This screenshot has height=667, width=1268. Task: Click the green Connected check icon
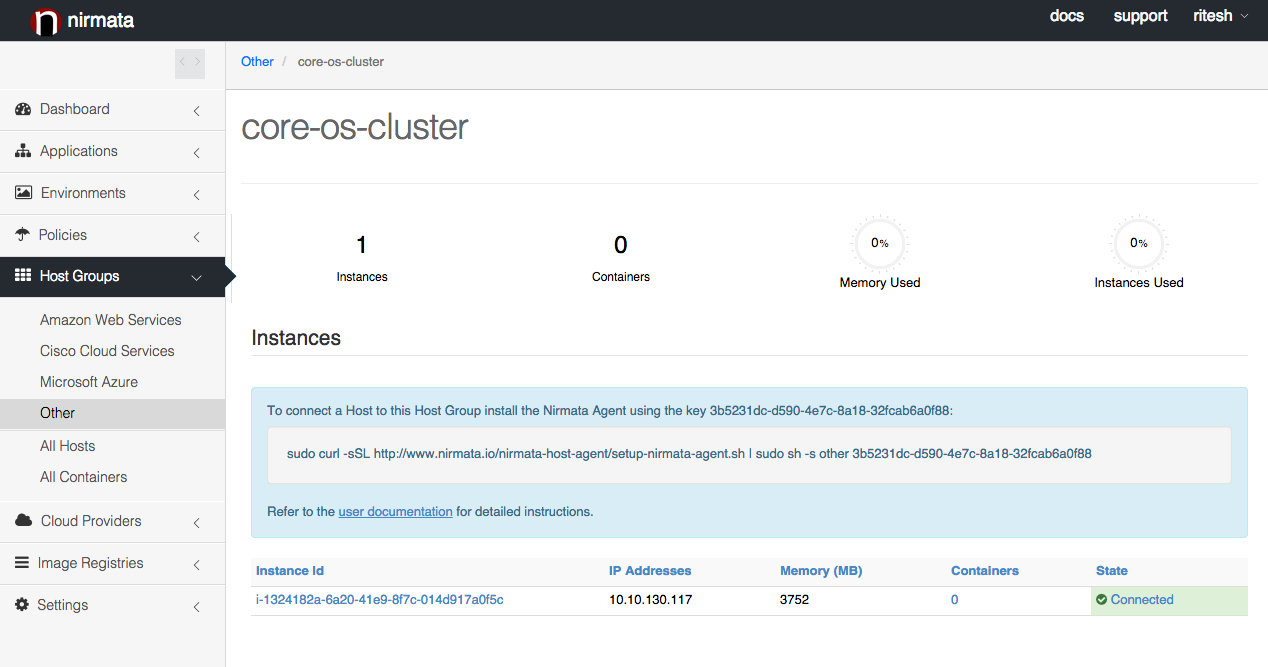tap(1101, 600)
